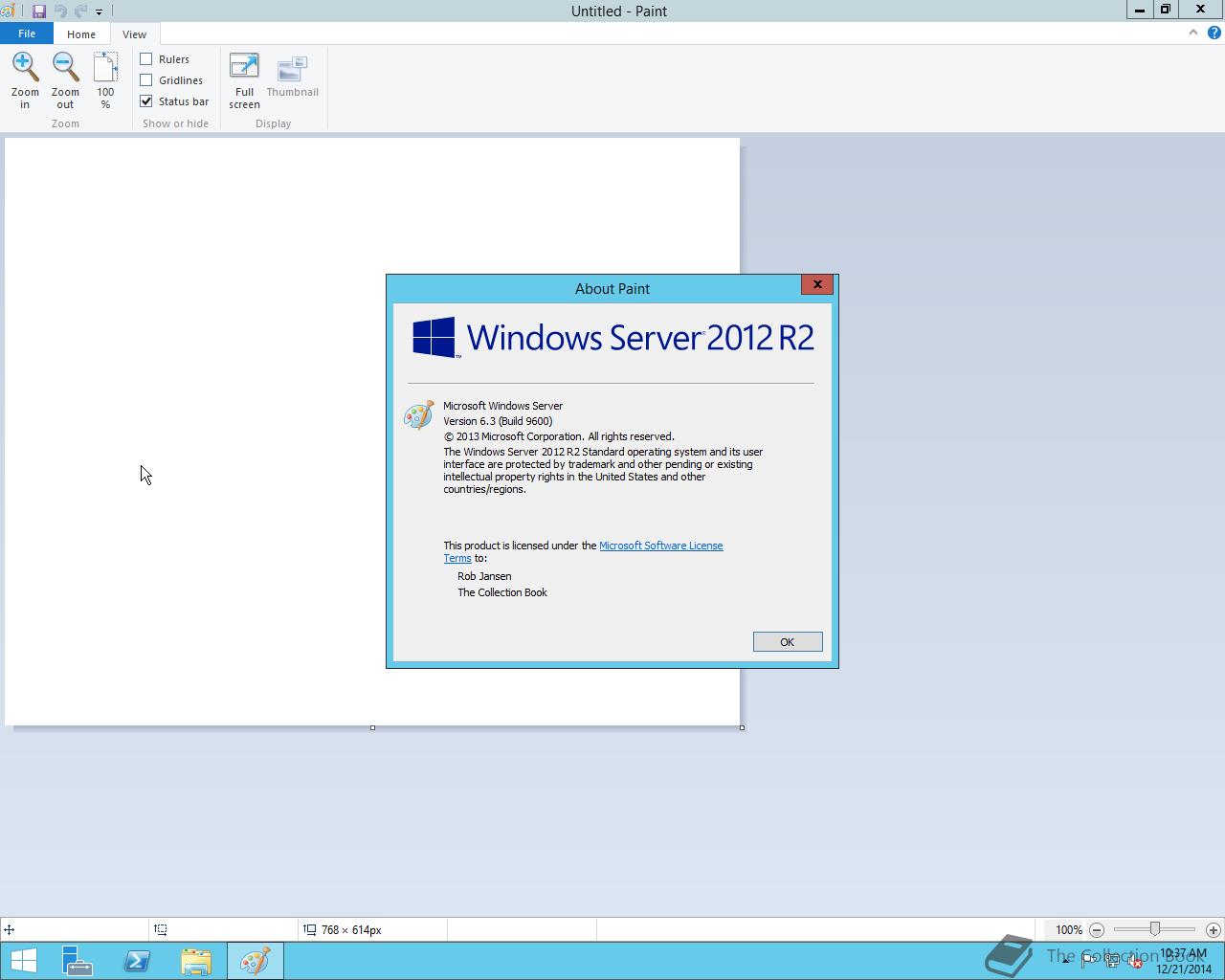The height and width of the screenshot is (980, 1225).
Task: Launch Server Manager from taskbar
Action: [78, 961]
